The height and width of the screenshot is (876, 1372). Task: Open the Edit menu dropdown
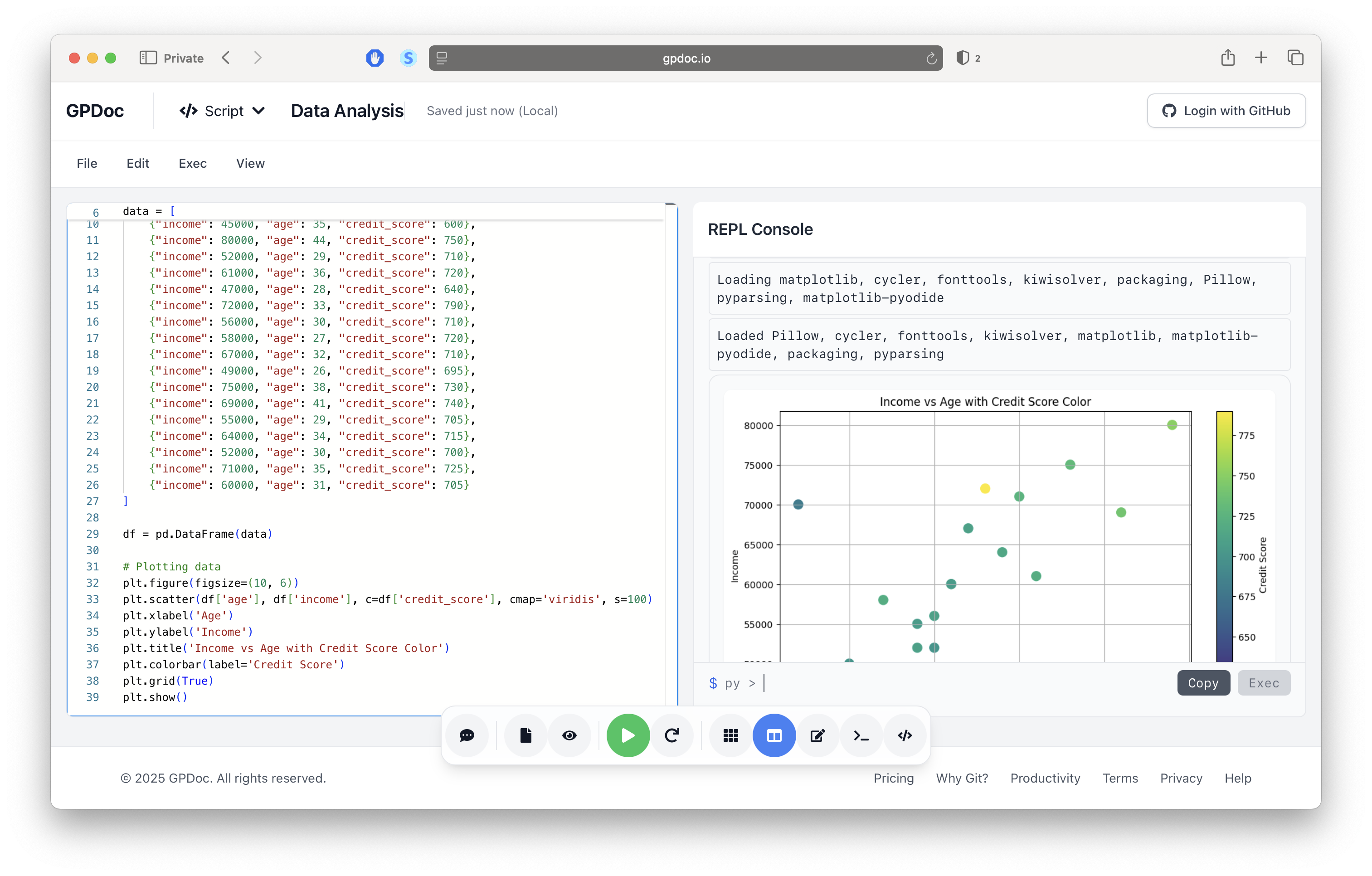click(x=137, y=164)
